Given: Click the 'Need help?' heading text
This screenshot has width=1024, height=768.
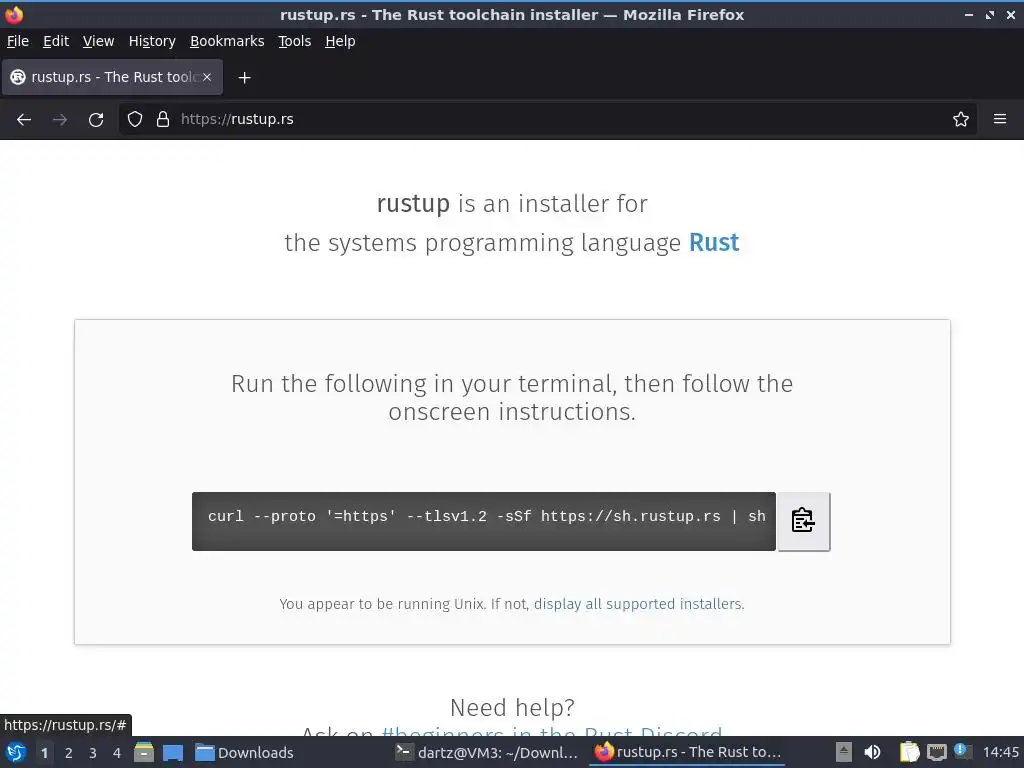Looking at the screenshot, I should coord(512,707).
